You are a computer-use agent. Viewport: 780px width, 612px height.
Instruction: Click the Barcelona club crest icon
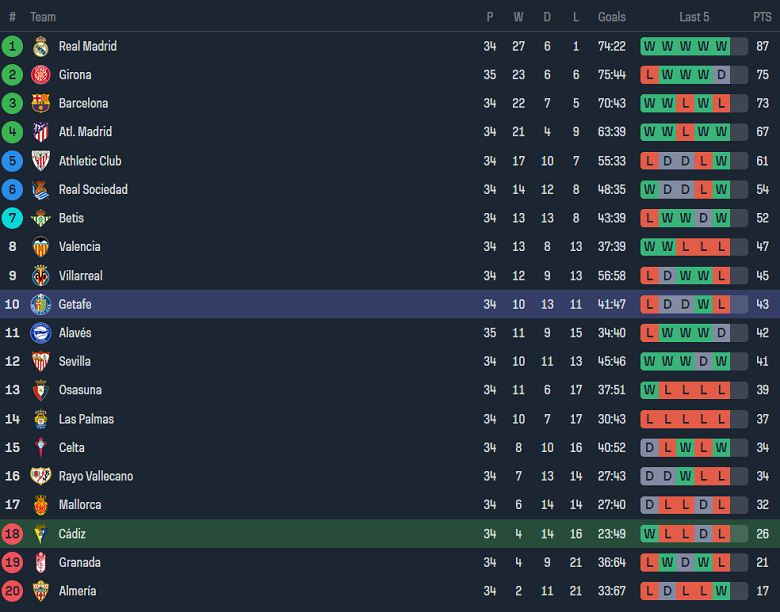(41, 103)
